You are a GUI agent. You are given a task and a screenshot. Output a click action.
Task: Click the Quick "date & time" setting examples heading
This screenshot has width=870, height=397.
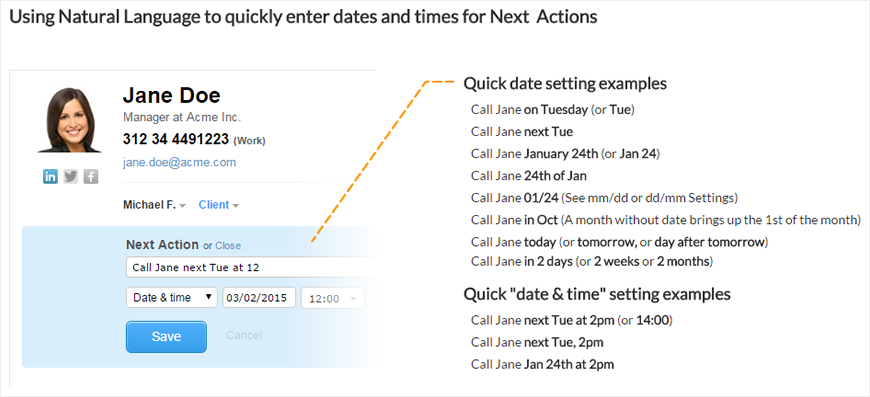[596, 294]
